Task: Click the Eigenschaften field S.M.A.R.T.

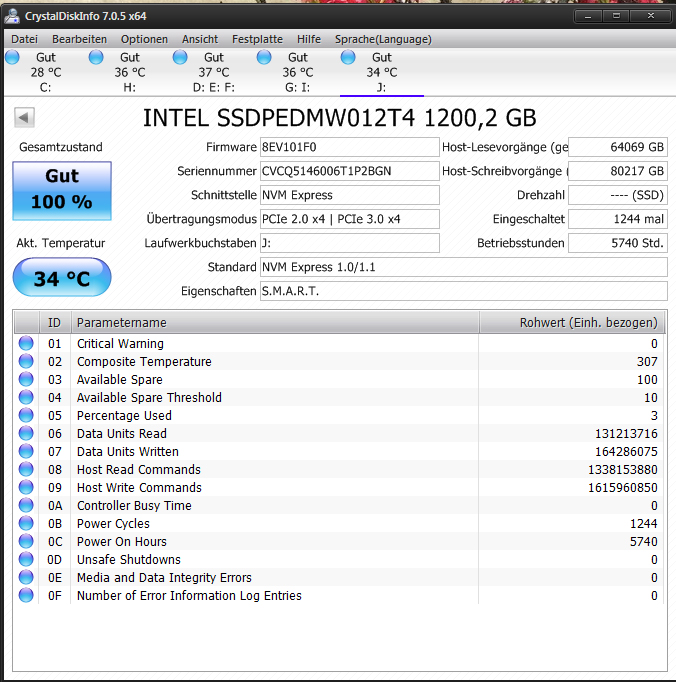Action: (x=464, y=291)
